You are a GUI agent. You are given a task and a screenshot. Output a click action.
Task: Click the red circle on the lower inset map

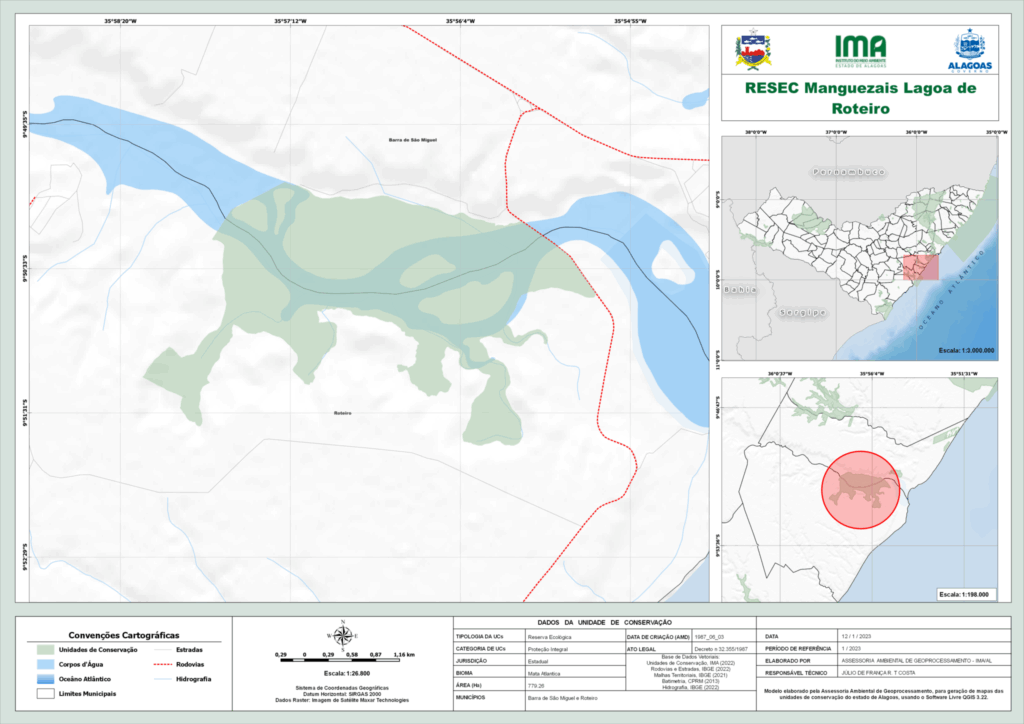coord(860,490)
